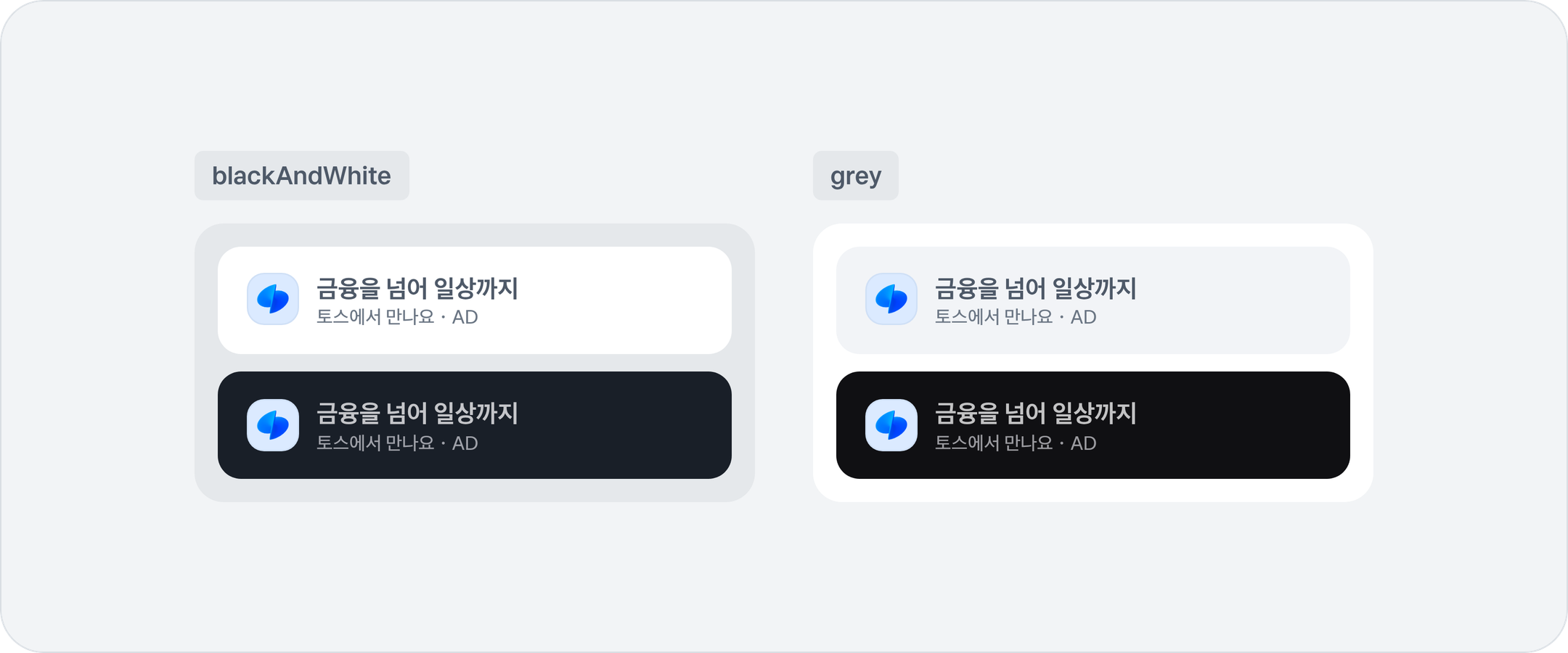Click Toss logo in dark navy blackAndWhite banner

273,425
